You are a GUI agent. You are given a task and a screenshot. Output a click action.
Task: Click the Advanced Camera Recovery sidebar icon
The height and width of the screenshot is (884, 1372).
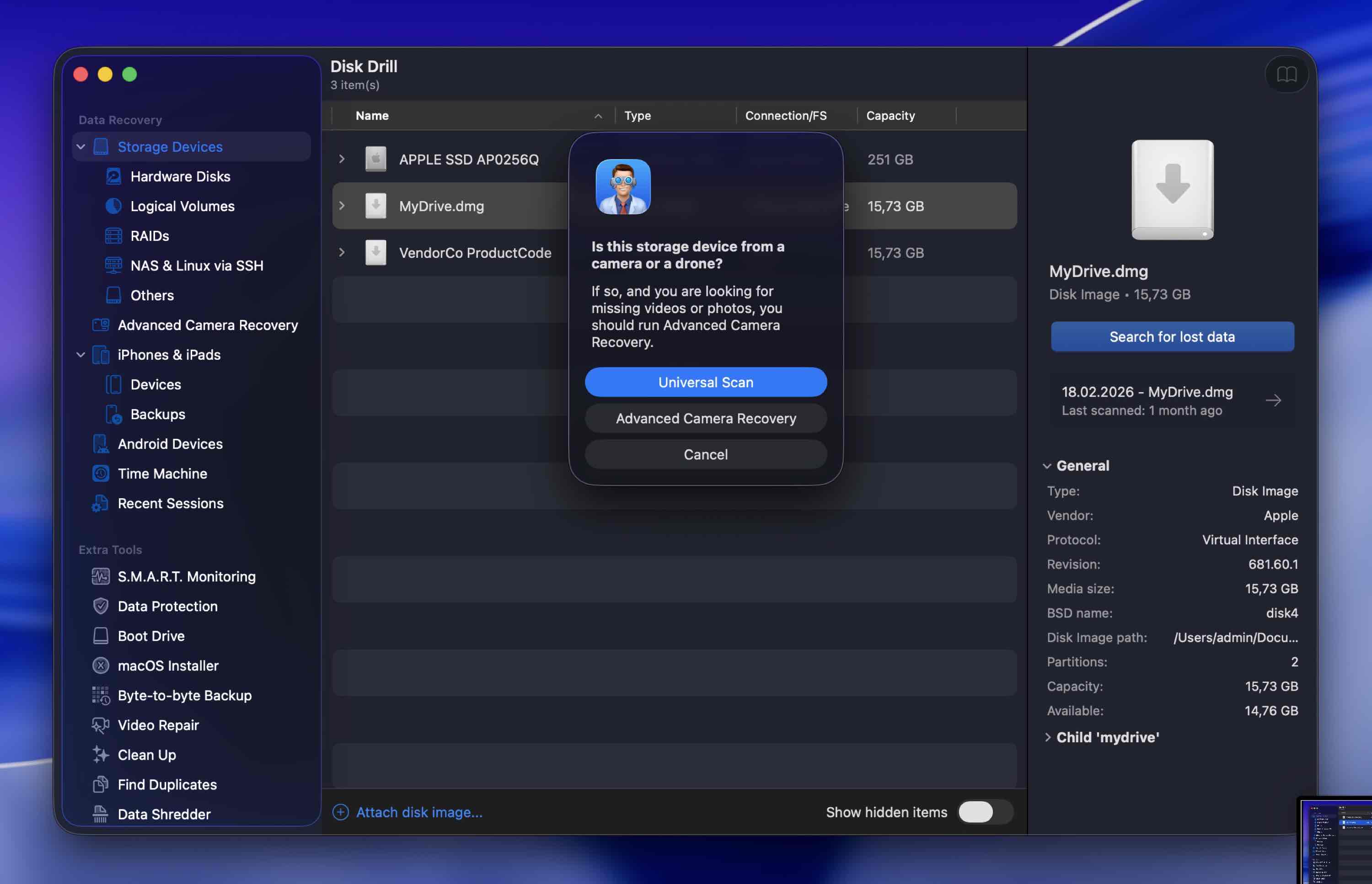pos(101,325)
